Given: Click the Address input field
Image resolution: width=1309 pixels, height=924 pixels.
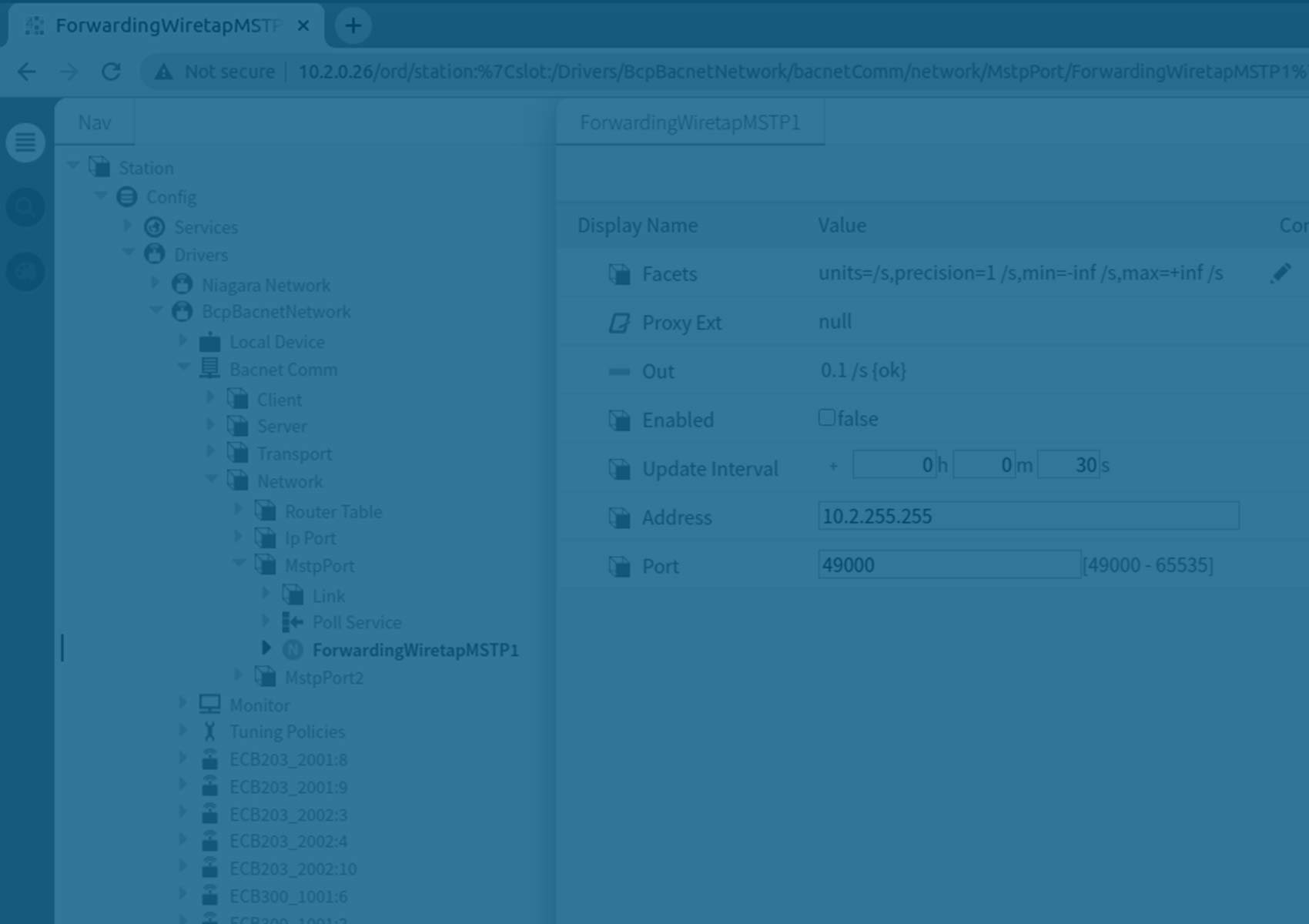Looking at the screenshot, I should [x=1028, y=516].
